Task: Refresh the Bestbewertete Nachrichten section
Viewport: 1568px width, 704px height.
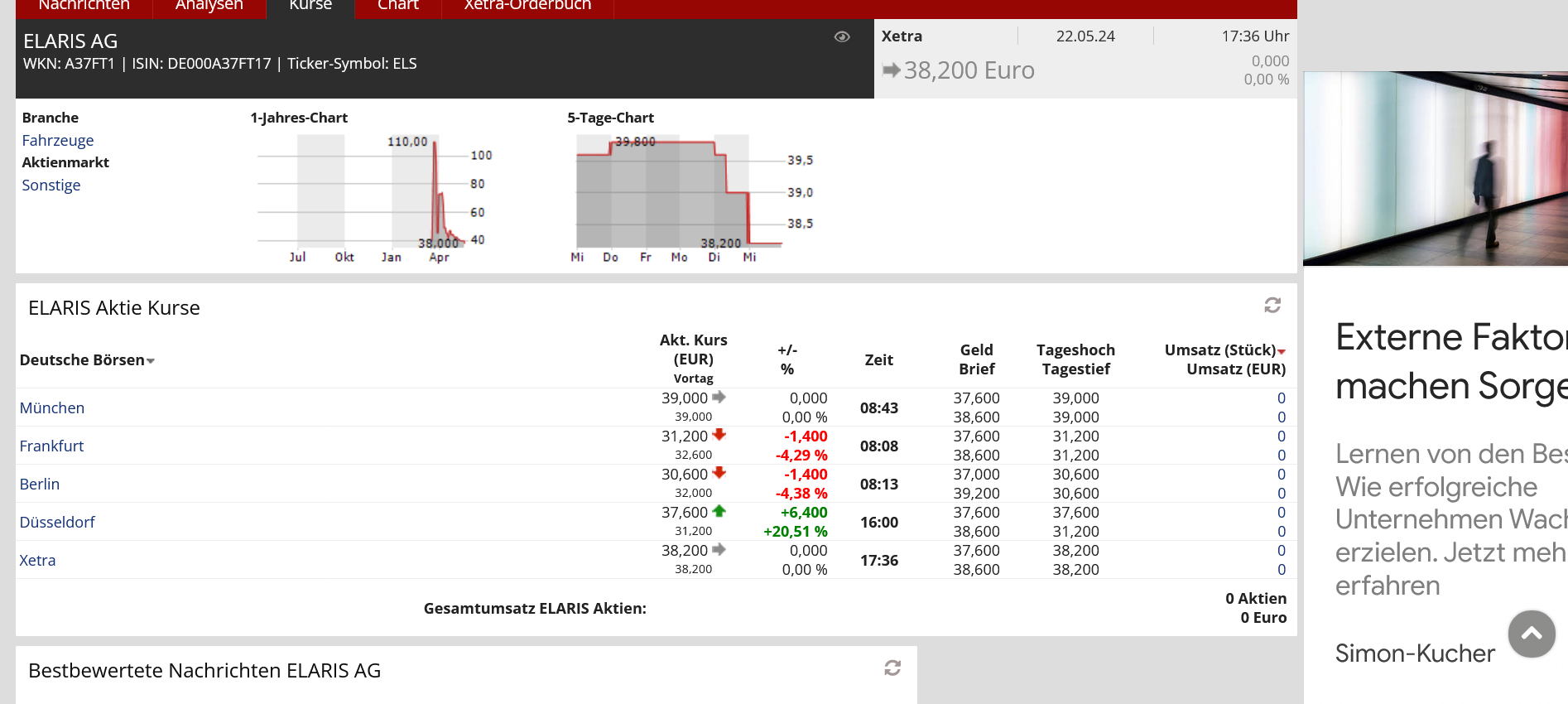Action: click(892, 668)
